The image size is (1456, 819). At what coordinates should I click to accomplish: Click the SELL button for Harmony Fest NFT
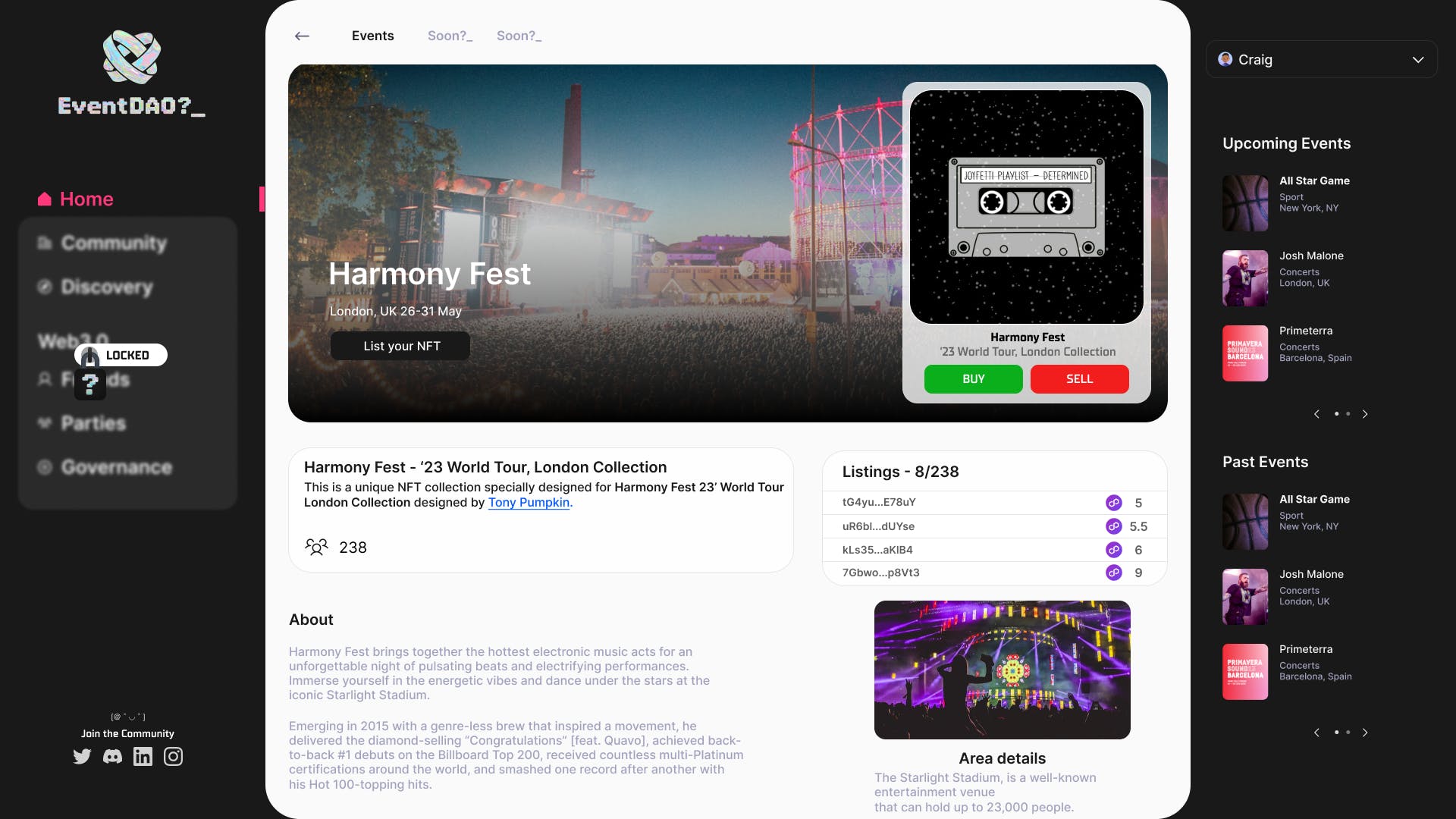(x=1079, y=378)
